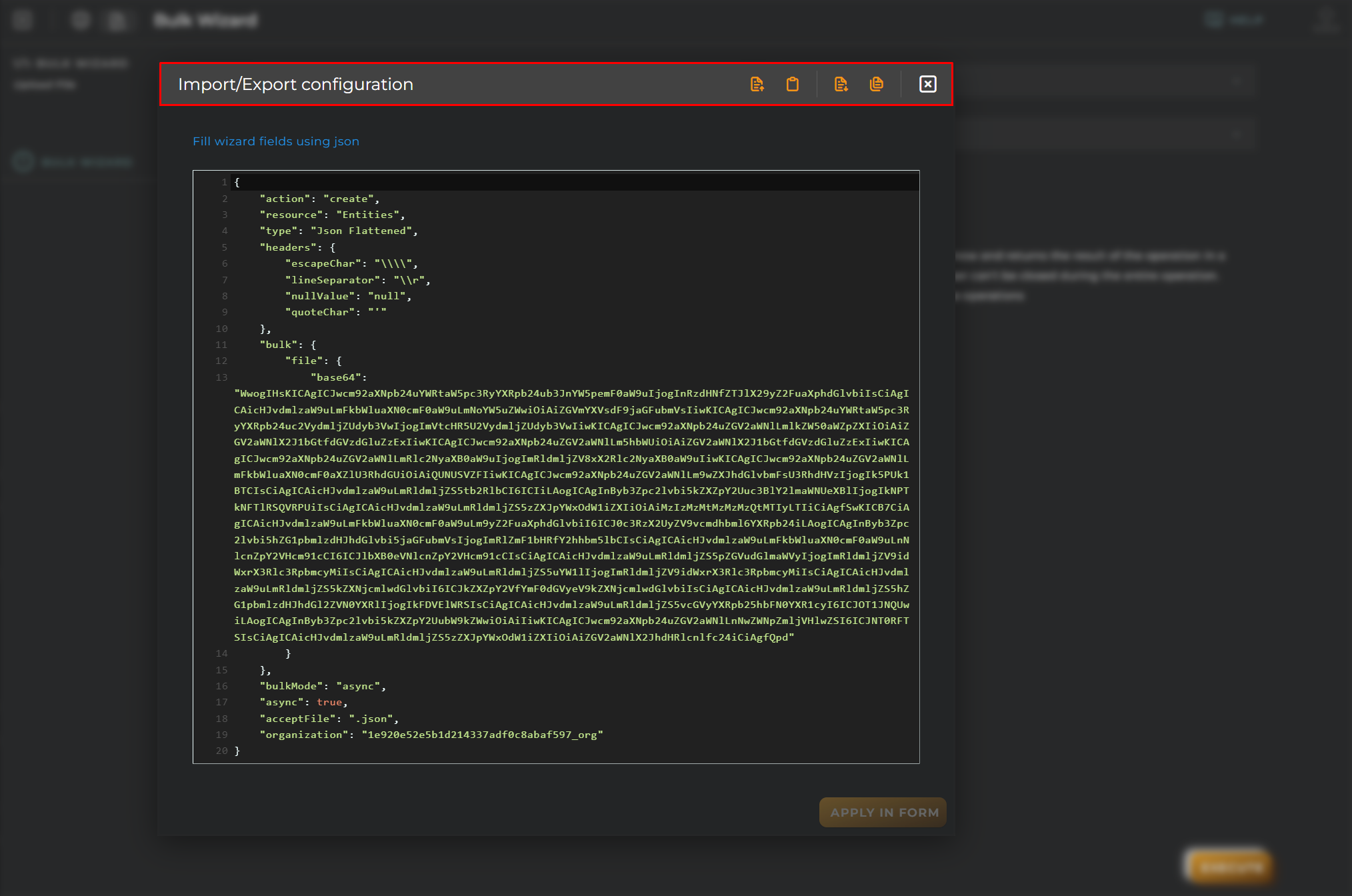This screenshot has height=896, width=1352.
Task: Click inside the long base64 encoded string
Action: click(x=571, y=515)
